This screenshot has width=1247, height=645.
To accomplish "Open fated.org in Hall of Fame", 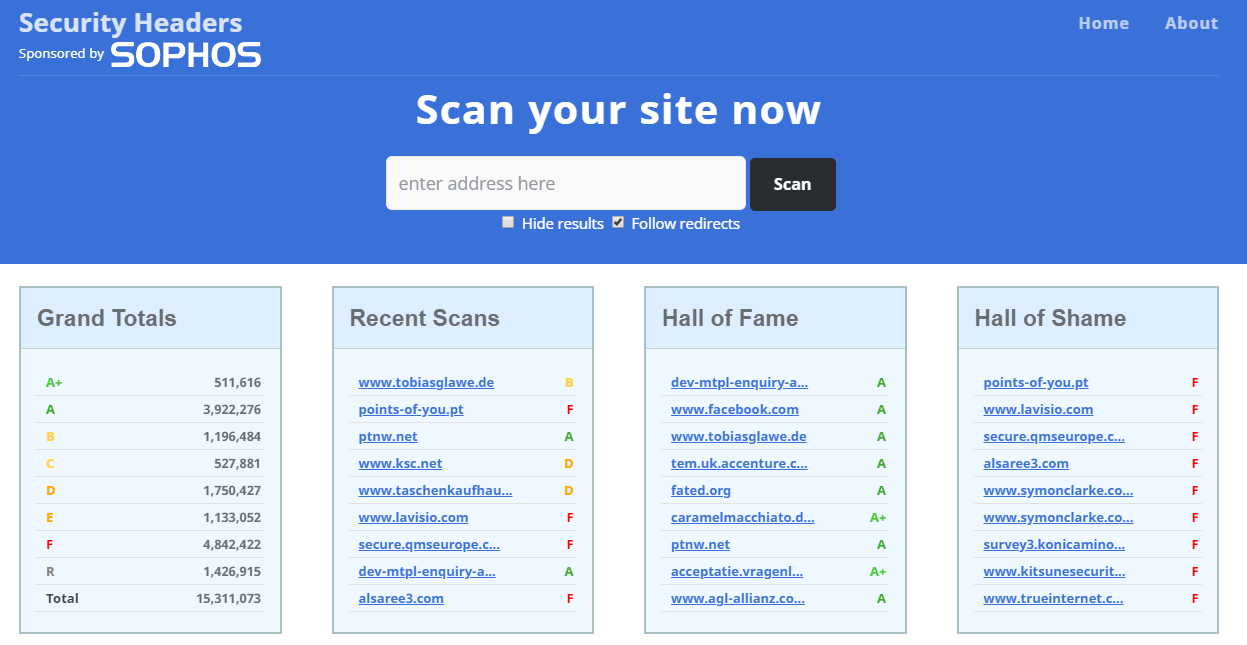I will point(701,490).
